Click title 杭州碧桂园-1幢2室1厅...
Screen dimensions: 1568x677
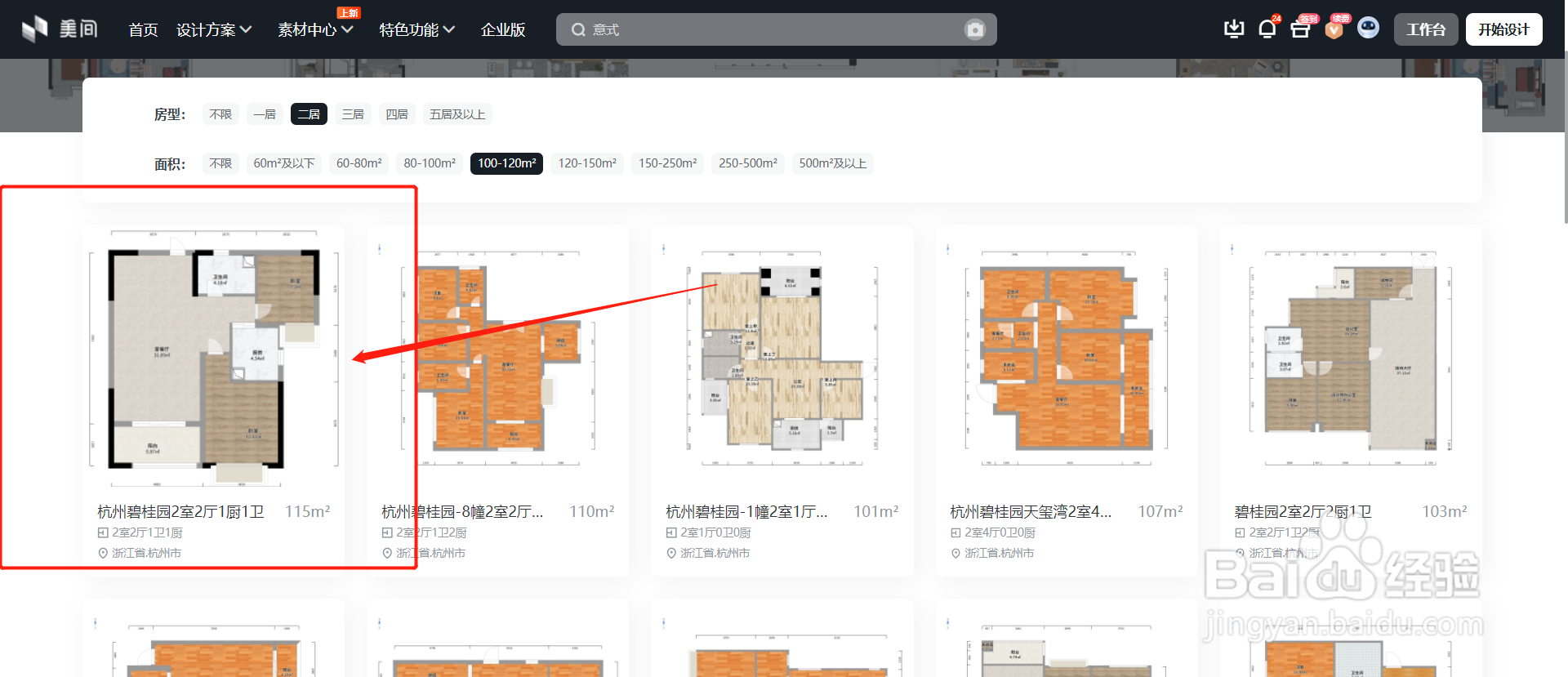[746, 512]
